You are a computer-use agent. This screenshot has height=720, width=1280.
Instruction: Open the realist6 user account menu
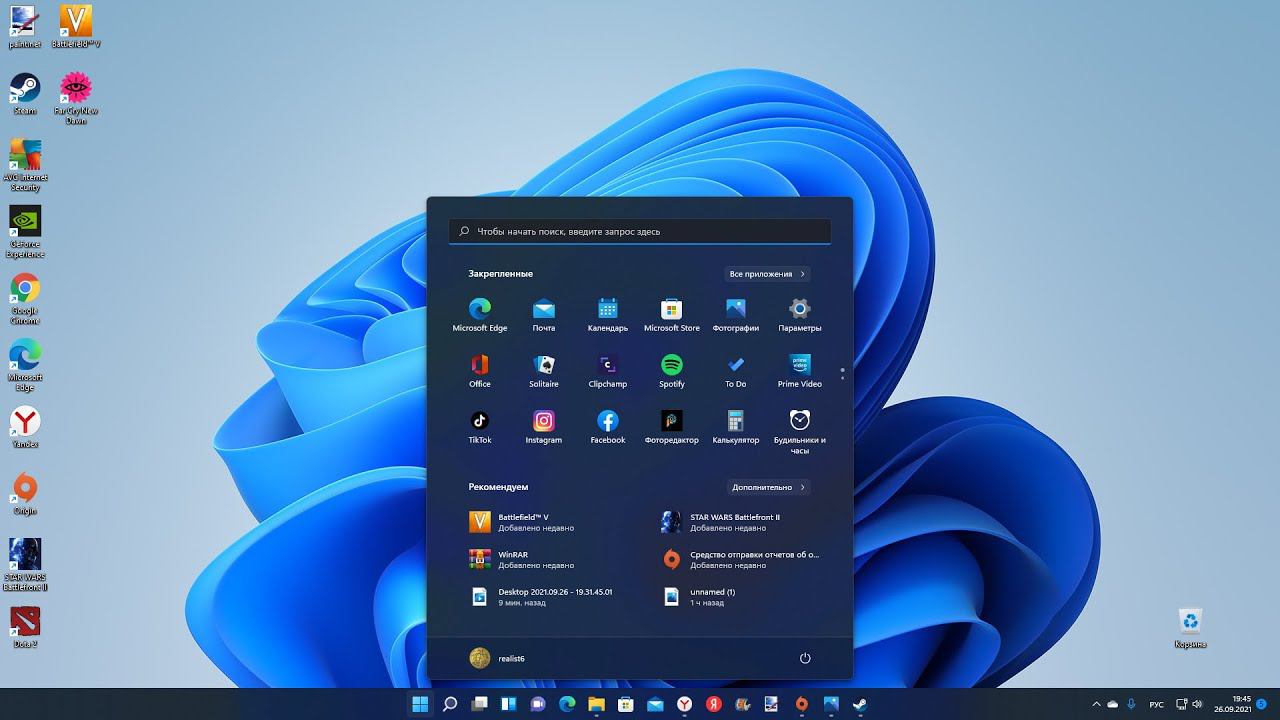tap(497, 658)
